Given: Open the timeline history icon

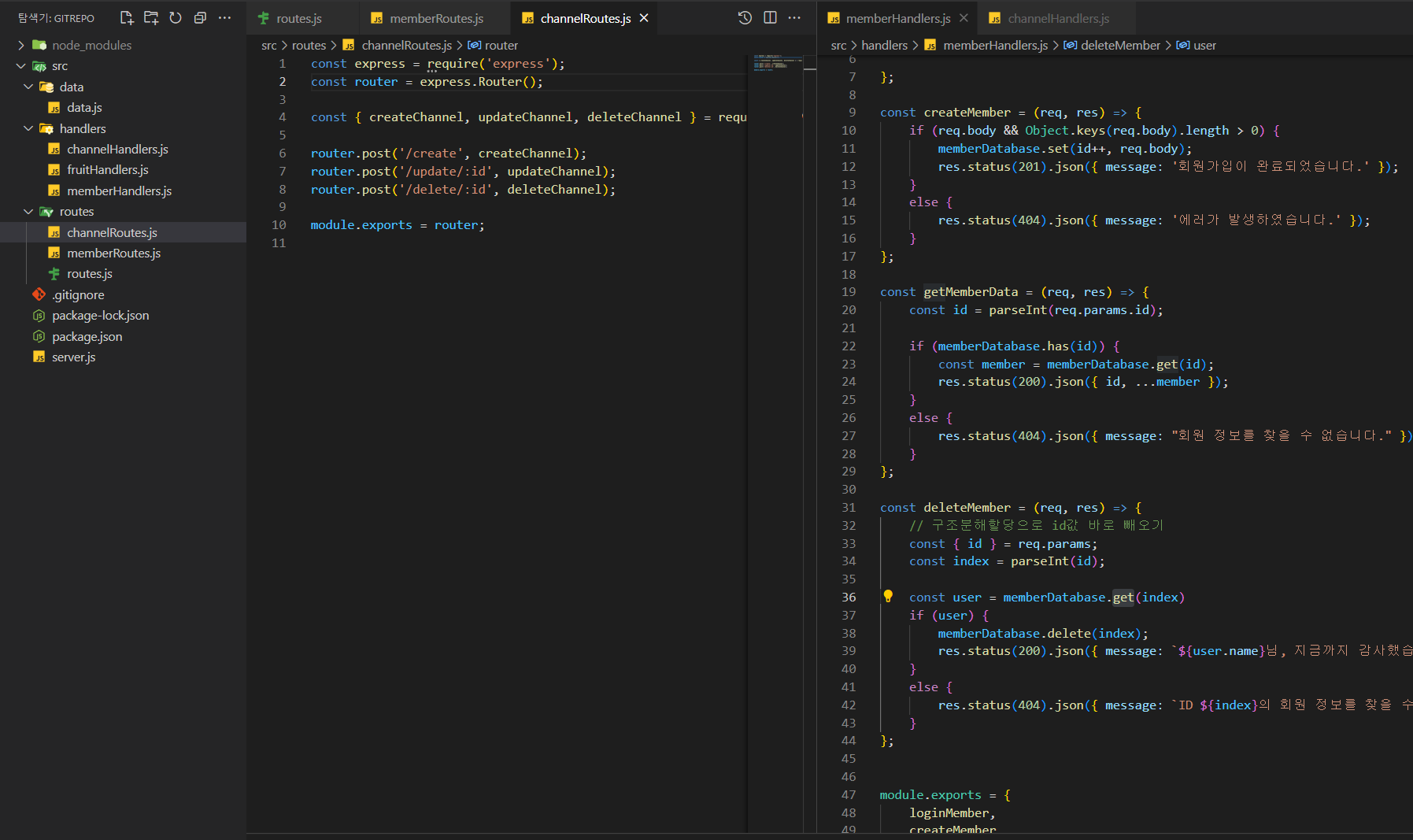Looking at the screenshot, I should point(745,17).
